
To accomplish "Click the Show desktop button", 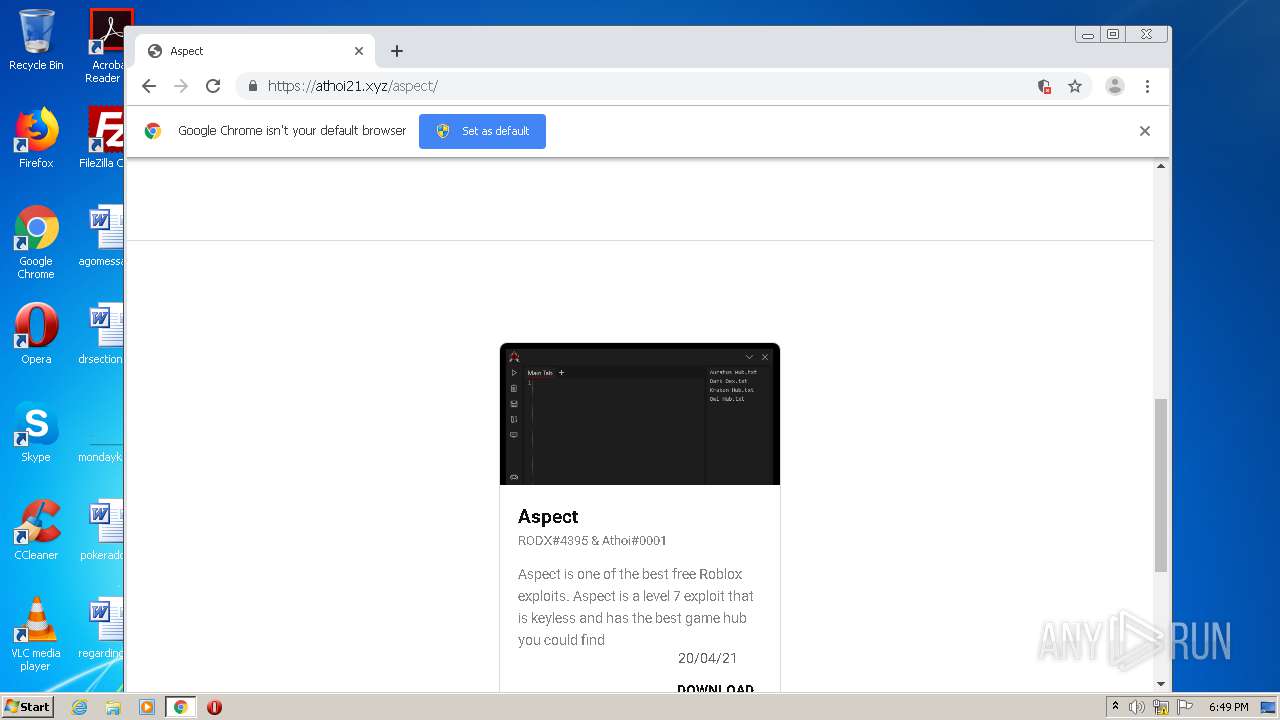I will click(1269, 707).
